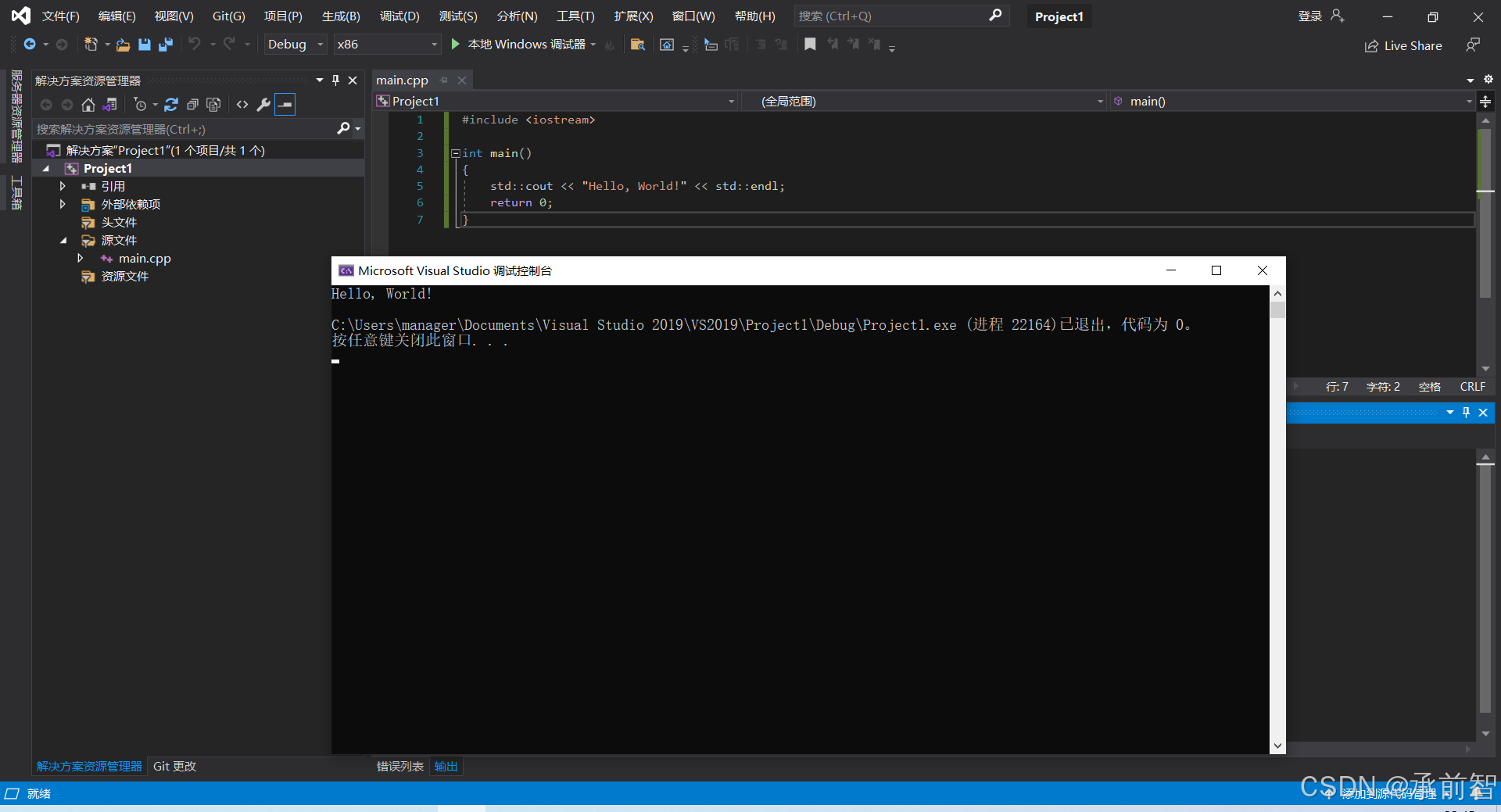Toggle pin on Solution Explorer panel
Viewport: 1501px width, 812px height.
336,80
